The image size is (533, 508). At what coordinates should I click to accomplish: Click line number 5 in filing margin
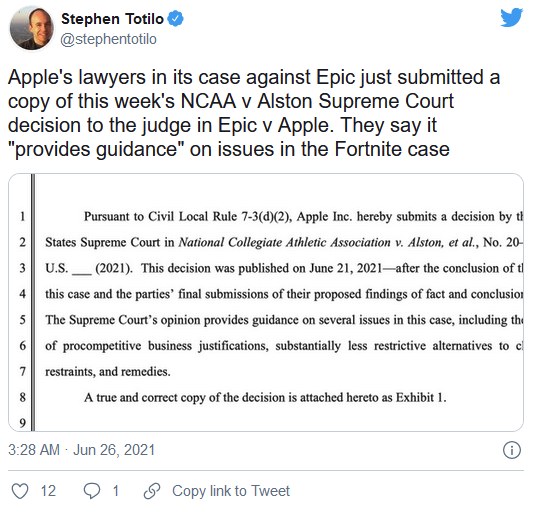click(22, 320)
